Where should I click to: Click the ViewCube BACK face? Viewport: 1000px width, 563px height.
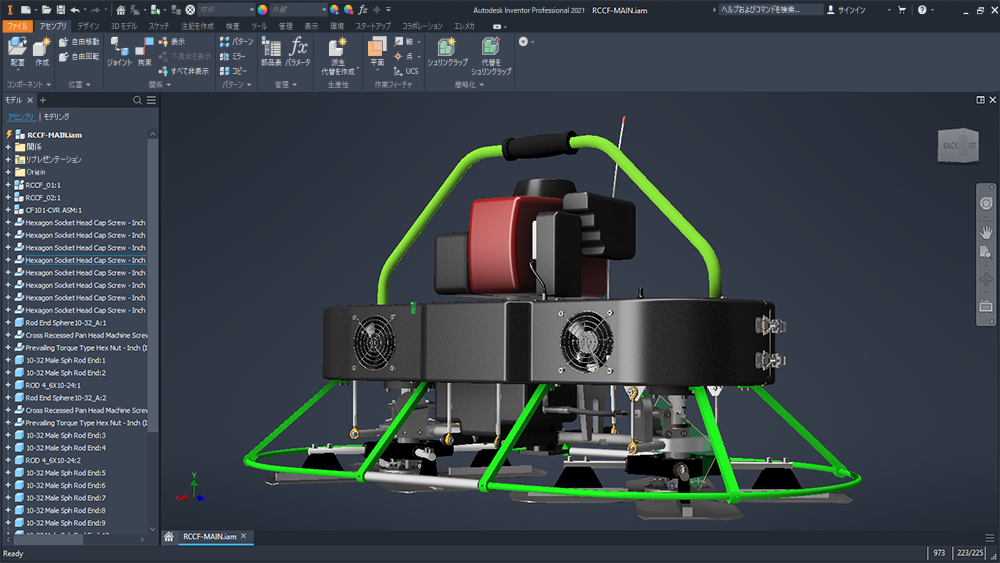950,145
